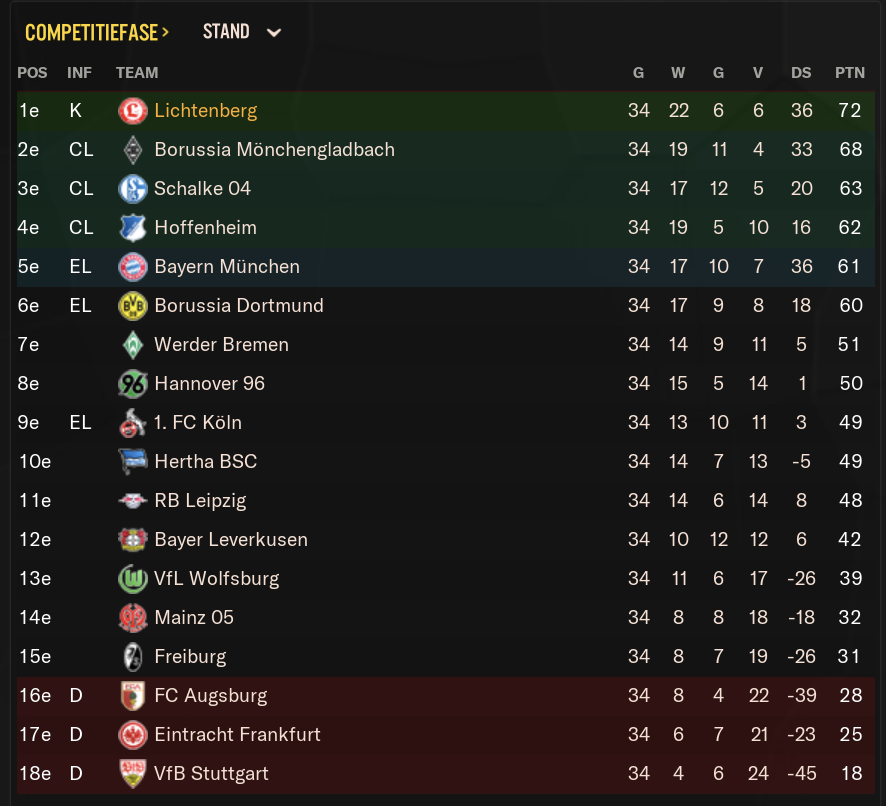
Task: Open the Stand view dropdown
Action: tap(242, 32)
